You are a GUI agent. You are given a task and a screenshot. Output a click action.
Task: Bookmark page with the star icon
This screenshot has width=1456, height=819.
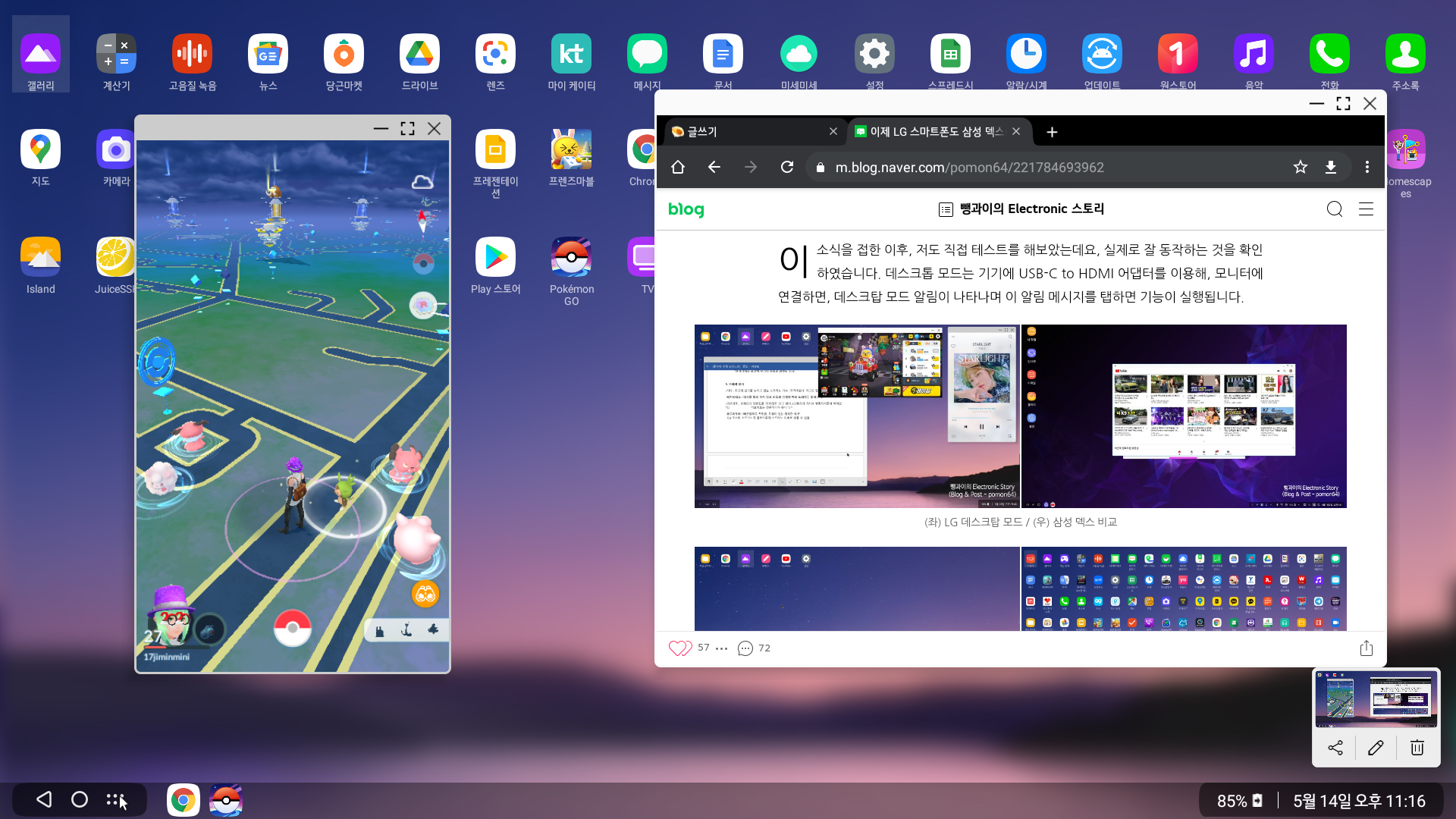click(1301, 167)
